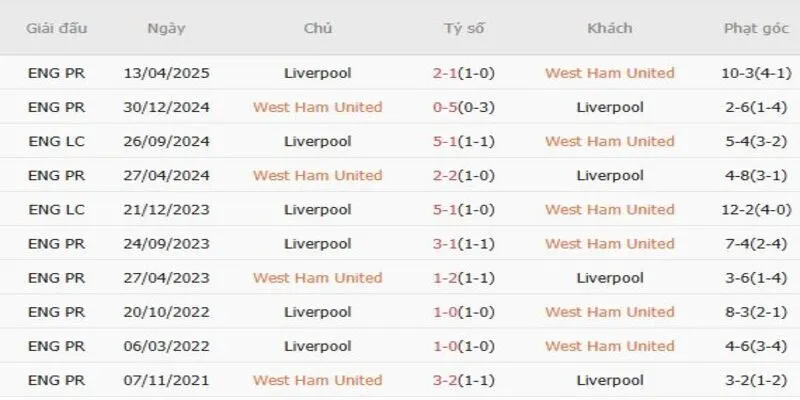Click Liverpool away team on 07/11/2021 row
The width and height of the screenshot is (800, 400).
(609, 380)
